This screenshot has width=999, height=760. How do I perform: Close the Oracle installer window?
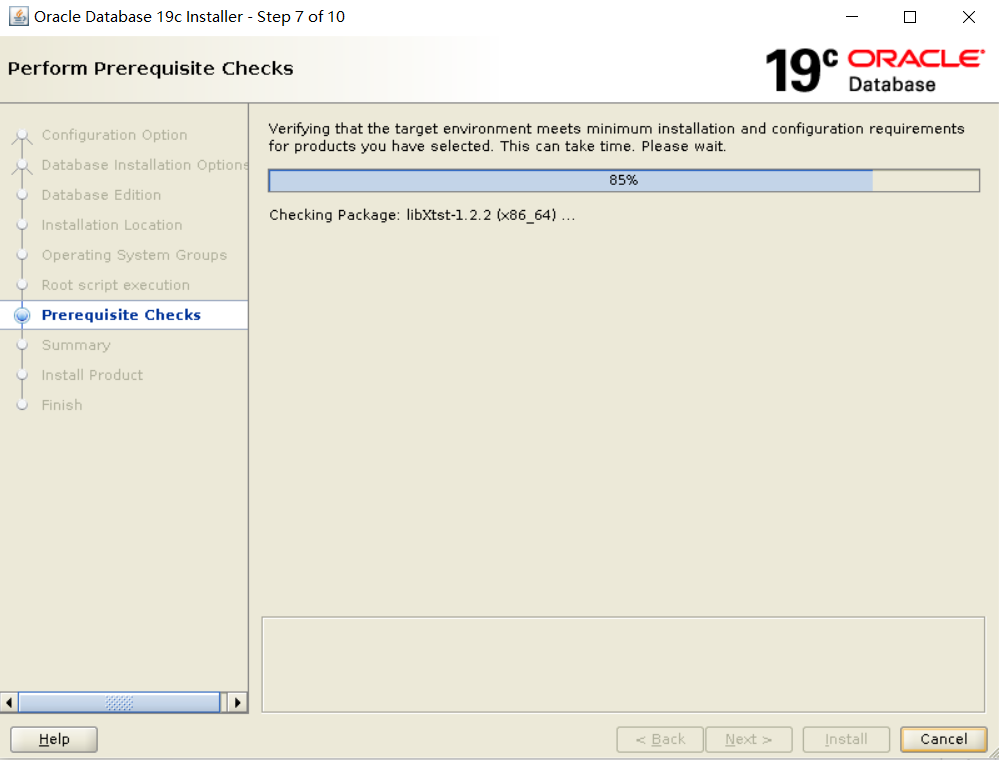(x=968, y=17)
